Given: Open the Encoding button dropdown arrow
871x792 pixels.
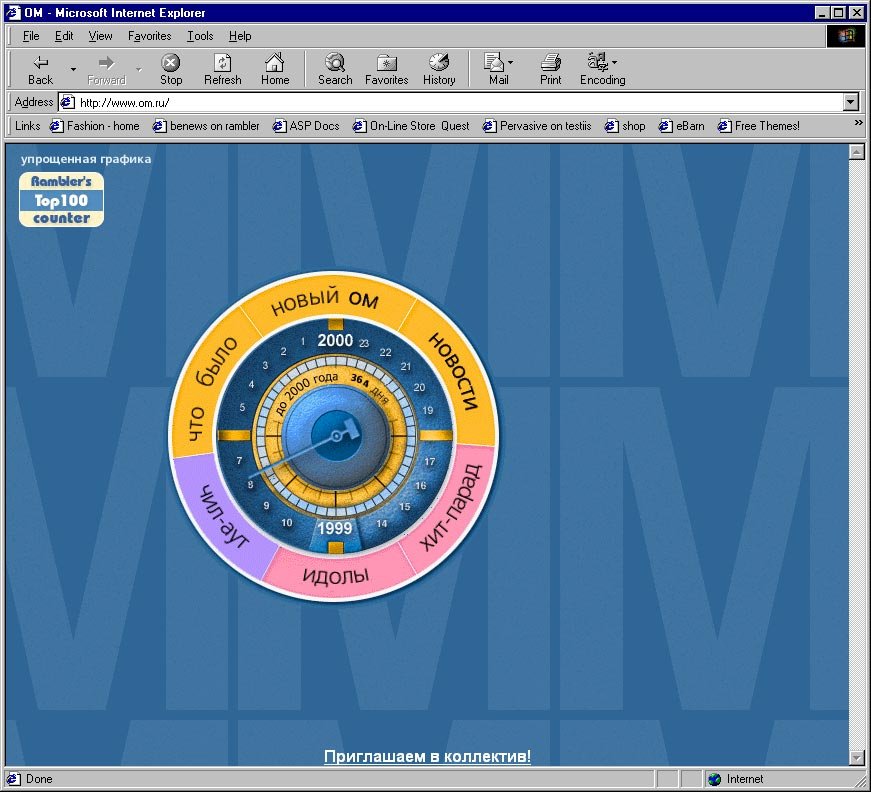Looking at the screenshot, I should (614, 62).
